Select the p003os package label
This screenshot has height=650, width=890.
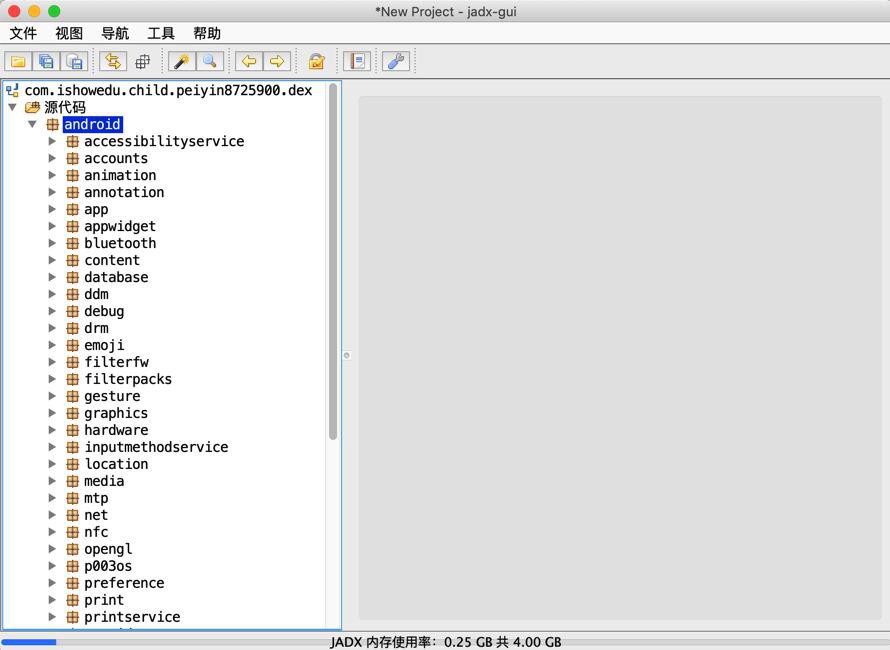(x=108, y=567)
